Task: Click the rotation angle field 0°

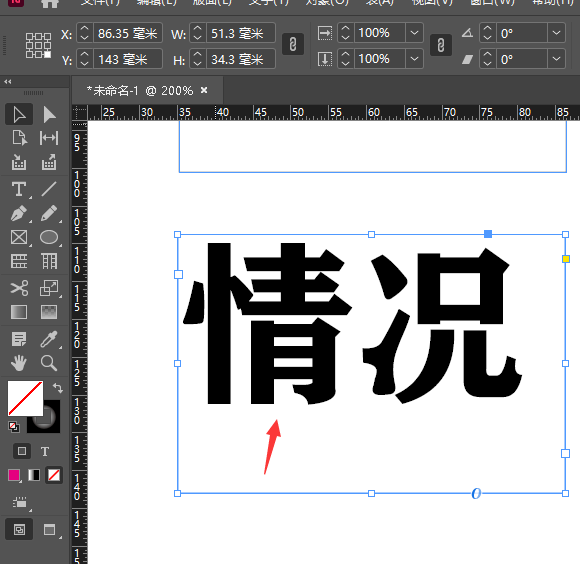Action: 522,33
